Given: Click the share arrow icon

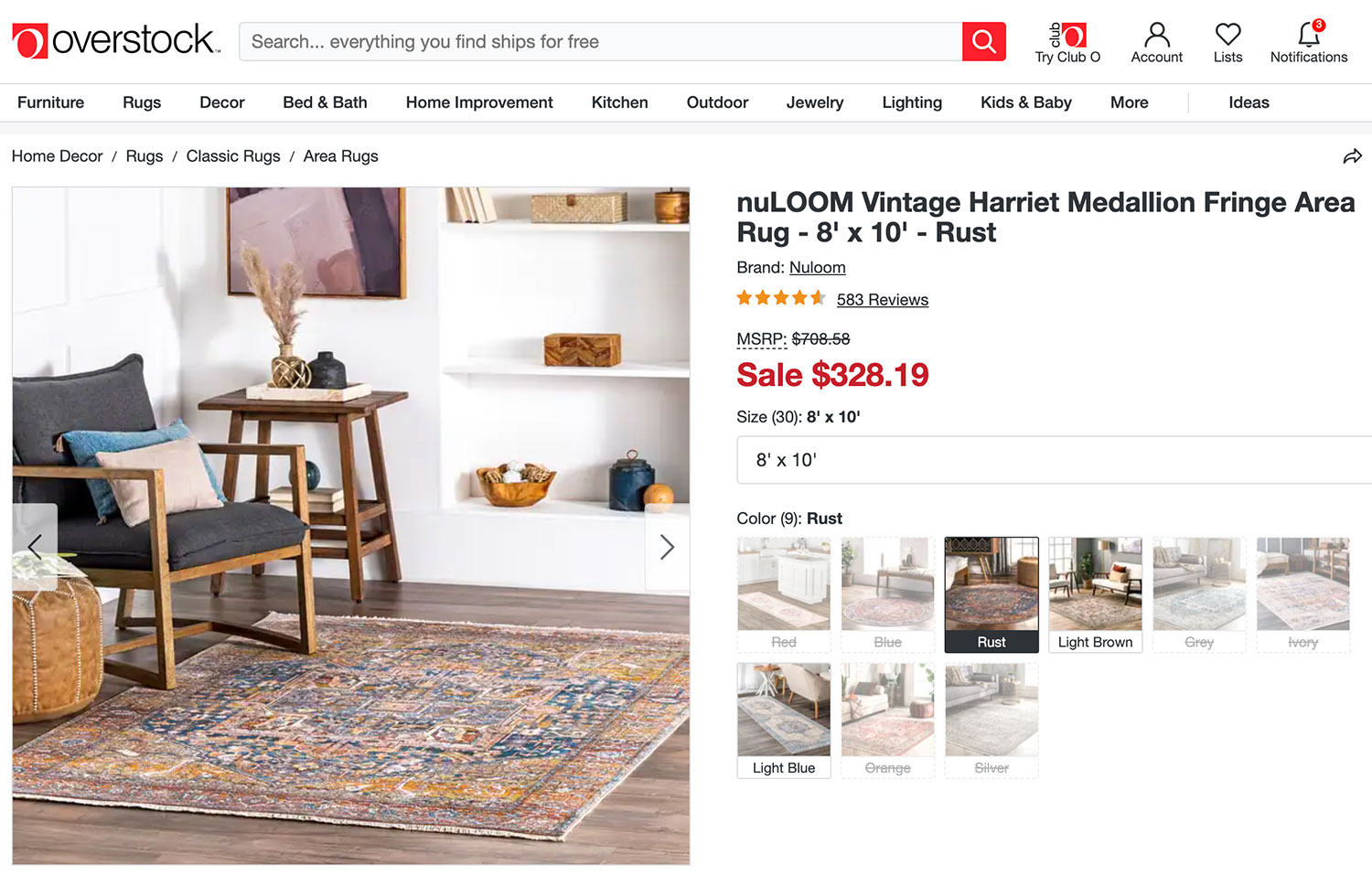Looking at the screenshot, I should [x=1352, y=156].
